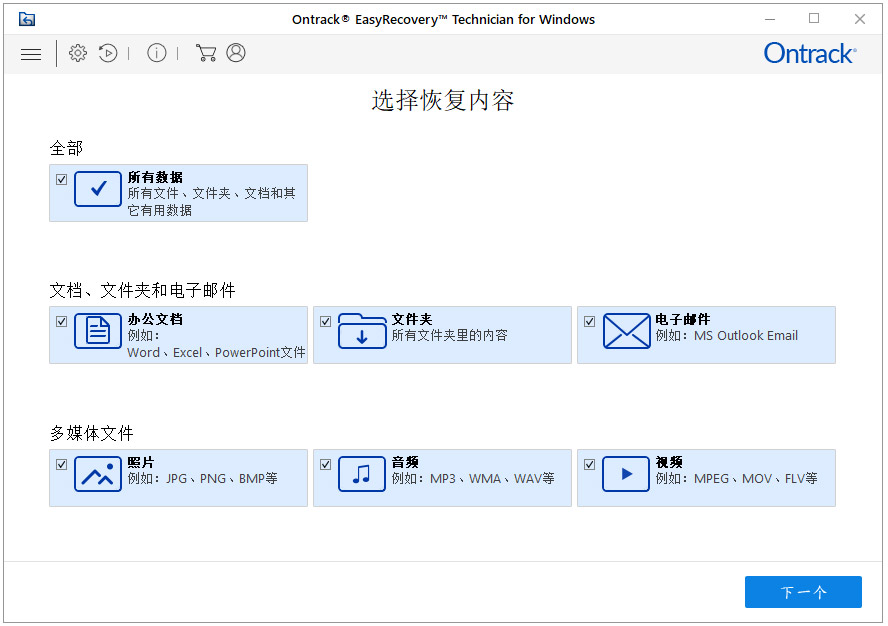Image resolution: width=888 pixels, height=626 pixels.
Task: Toggle the 办公文档 checkbox
Action: (x=62, y=320)
